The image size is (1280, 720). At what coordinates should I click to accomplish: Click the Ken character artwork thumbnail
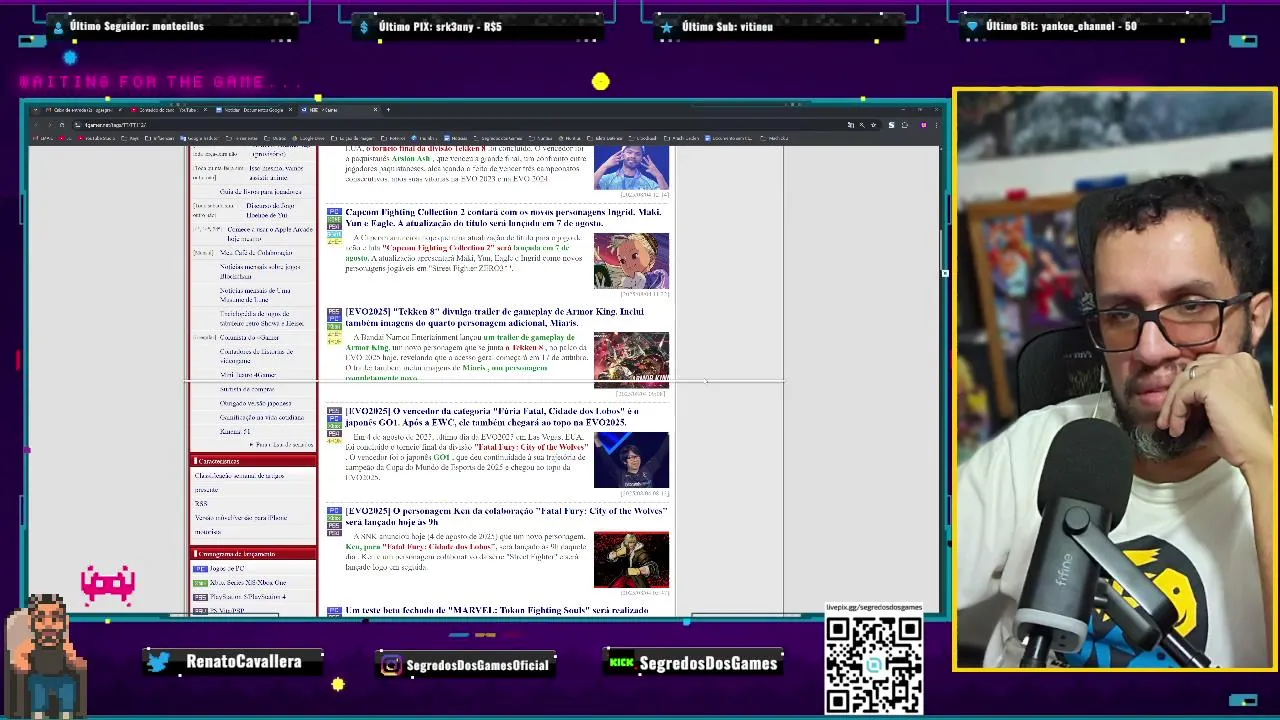click(631, 560)
